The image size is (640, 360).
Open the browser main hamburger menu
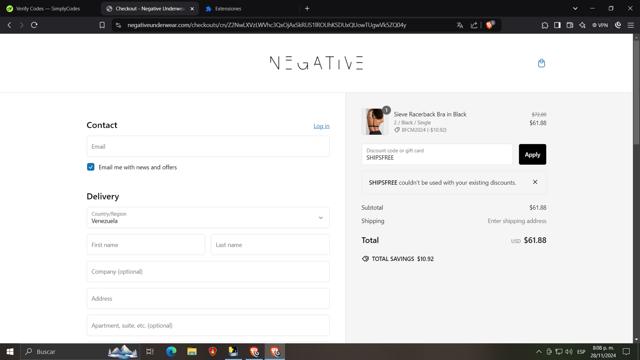631,25
